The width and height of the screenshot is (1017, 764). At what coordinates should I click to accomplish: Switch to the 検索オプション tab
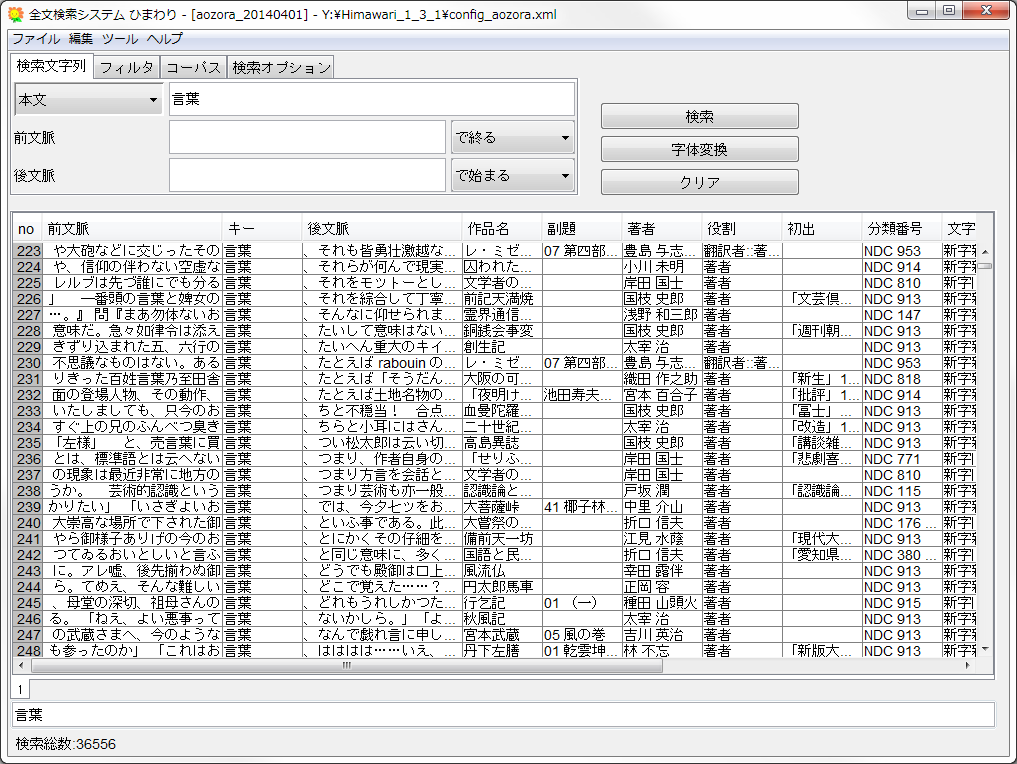(x=281, y=67)
